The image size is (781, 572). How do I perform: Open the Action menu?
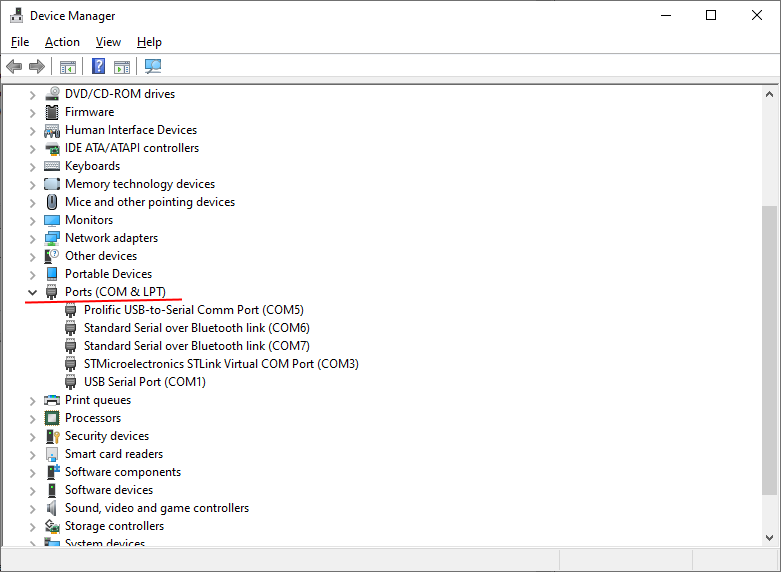(62, 42)
